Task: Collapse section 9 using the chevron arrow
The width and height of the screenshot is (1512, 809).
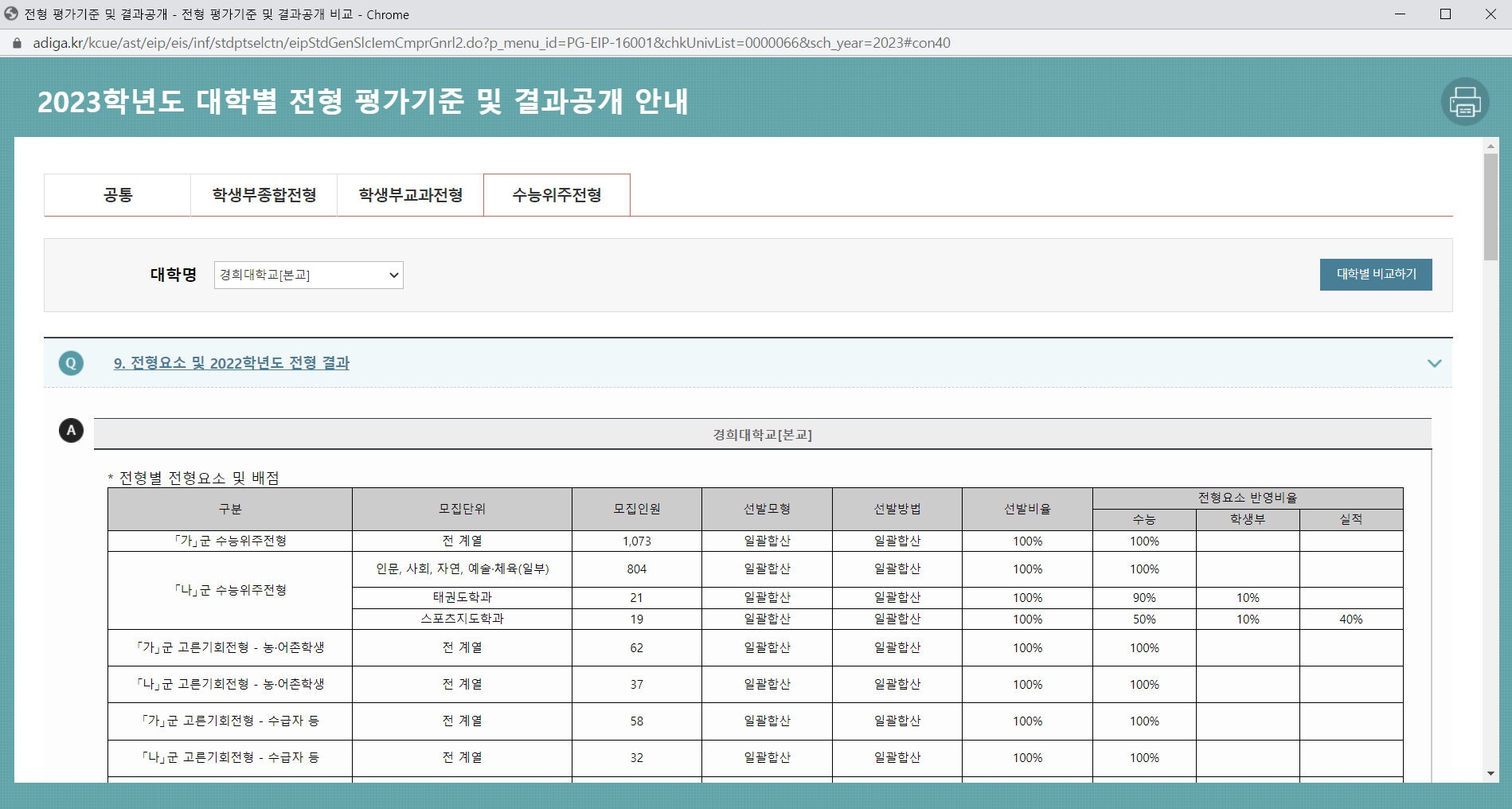Action: pyautogui.click(x=1436, y=363)
